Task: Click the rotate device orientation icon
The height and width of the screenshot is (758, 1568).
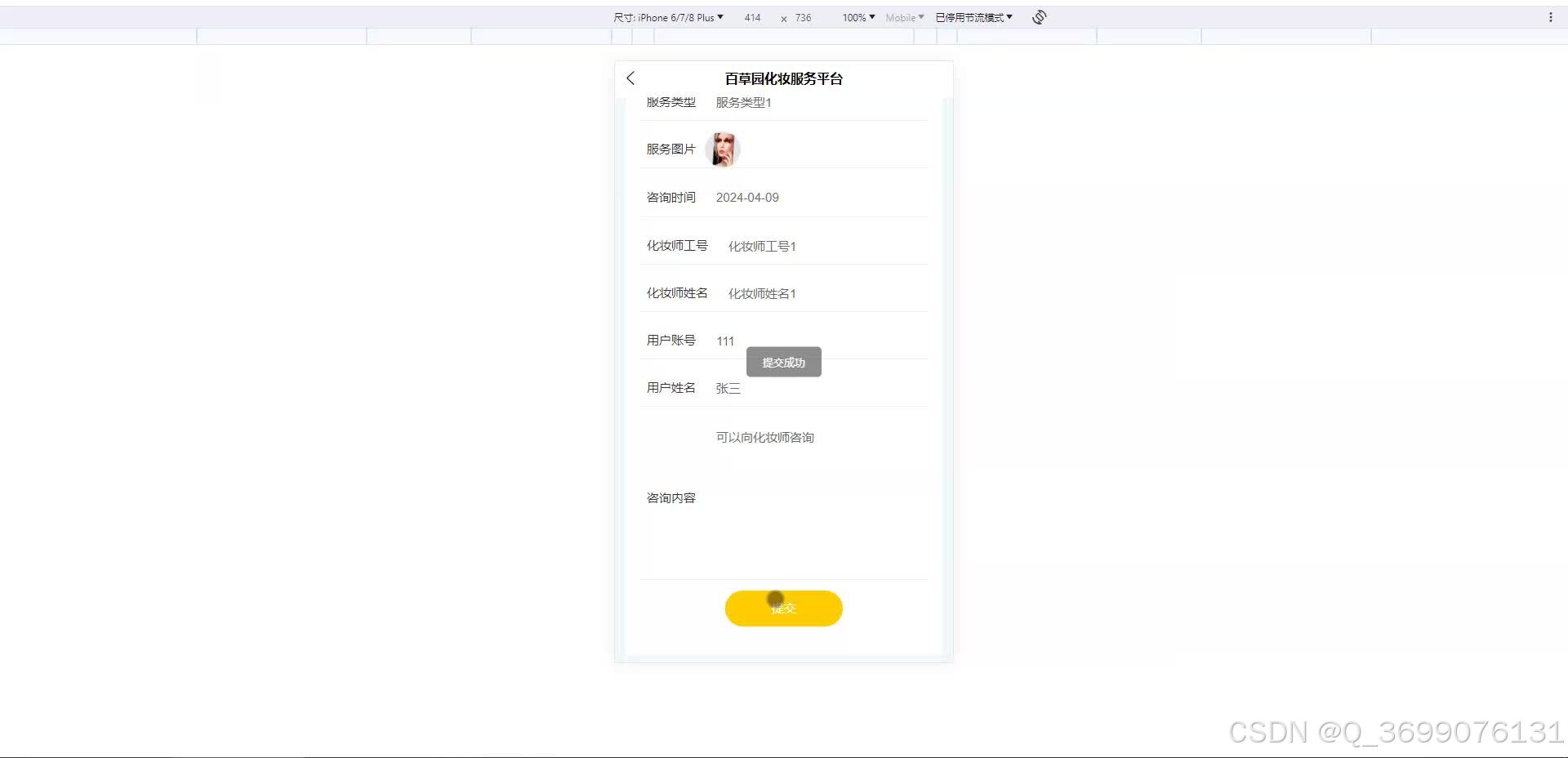Action: 1038,16
